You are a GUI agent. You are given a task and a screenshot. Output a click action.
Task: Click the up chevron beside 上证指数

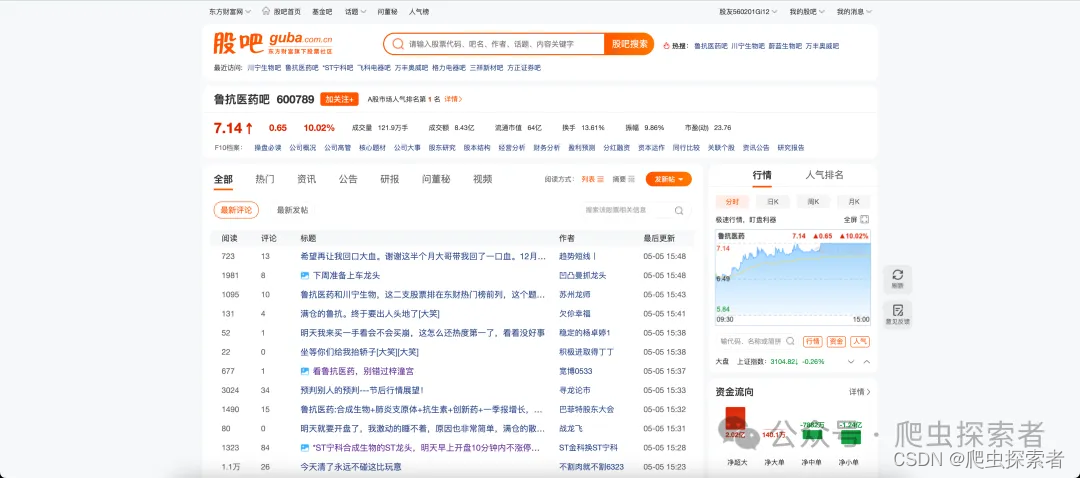click(866, 362)
